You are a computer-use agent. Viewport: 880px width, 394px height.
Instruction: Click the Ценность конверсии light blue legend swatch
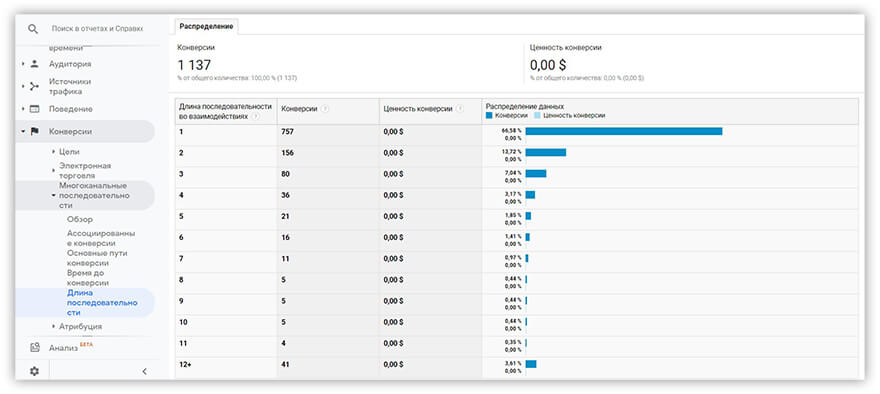pos(537,116)
